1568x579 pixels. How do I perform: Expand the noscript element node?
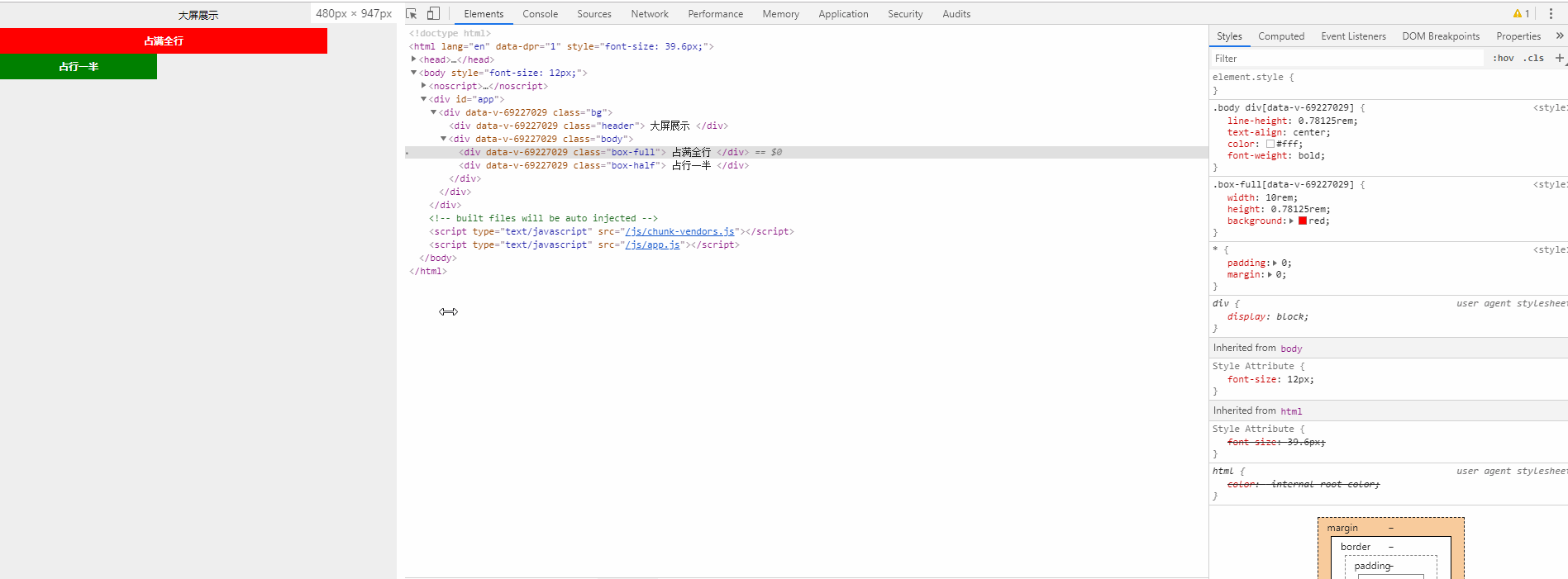pos(423,86)
